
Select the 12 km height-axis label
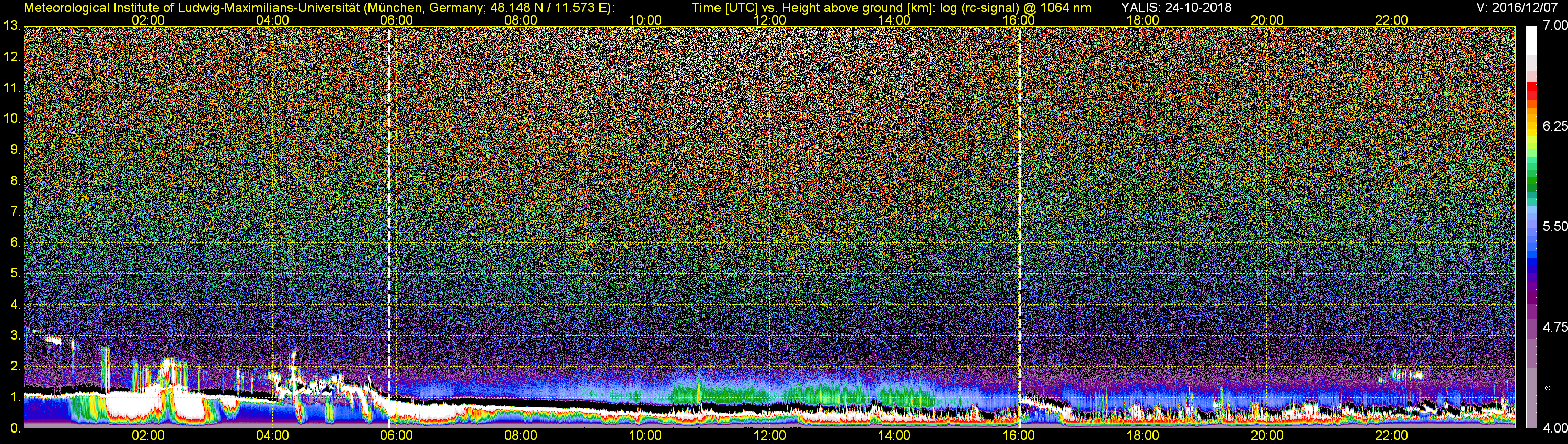[x=11, y=57]
